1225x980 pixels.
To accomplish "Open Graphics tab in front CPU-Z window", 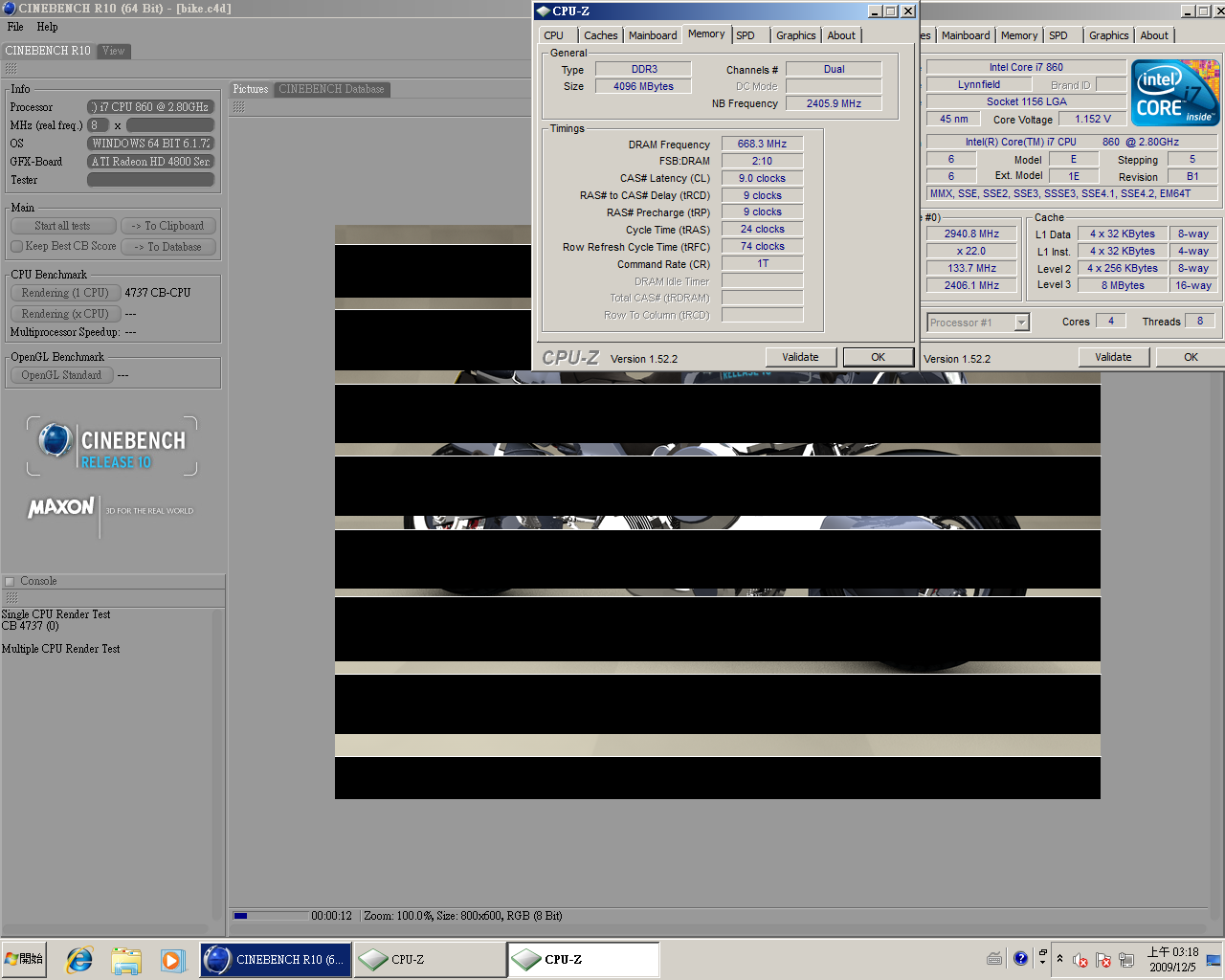I will [x=796, y=35].
